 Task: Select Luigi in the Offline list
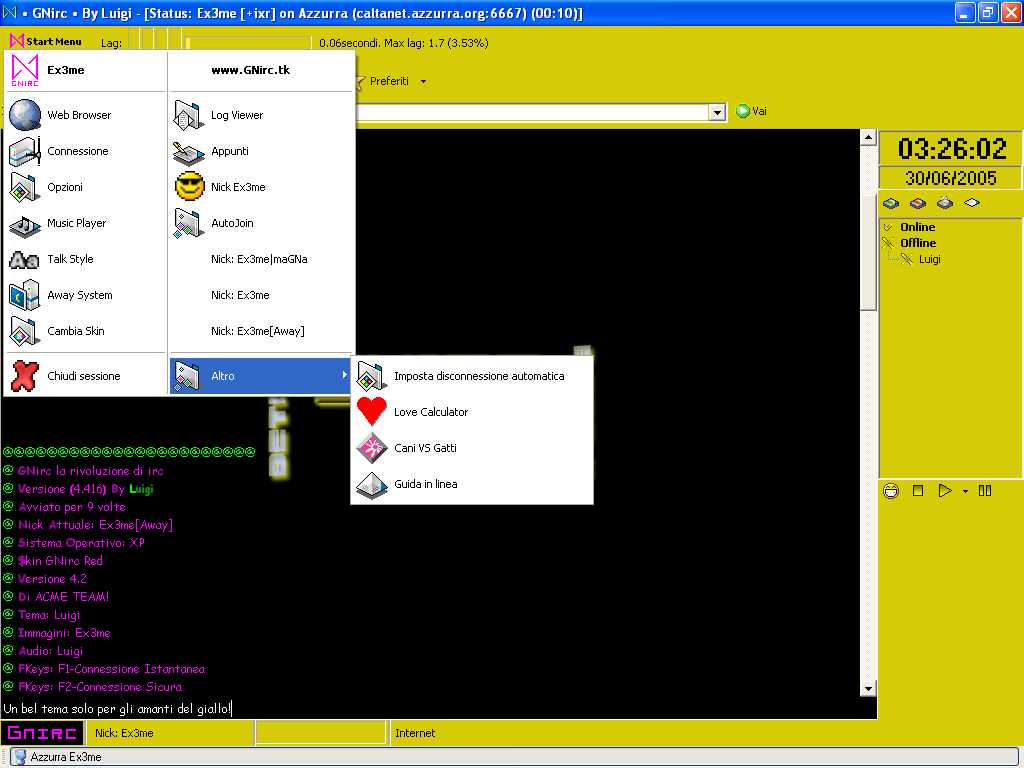click(929, 259)
